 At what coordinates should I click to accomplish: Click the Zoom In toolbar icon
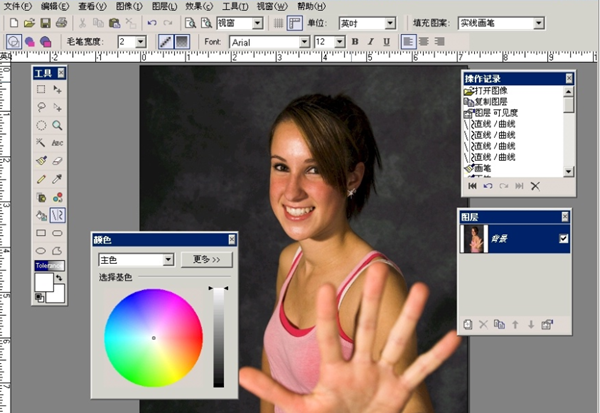tap(207, 23)
